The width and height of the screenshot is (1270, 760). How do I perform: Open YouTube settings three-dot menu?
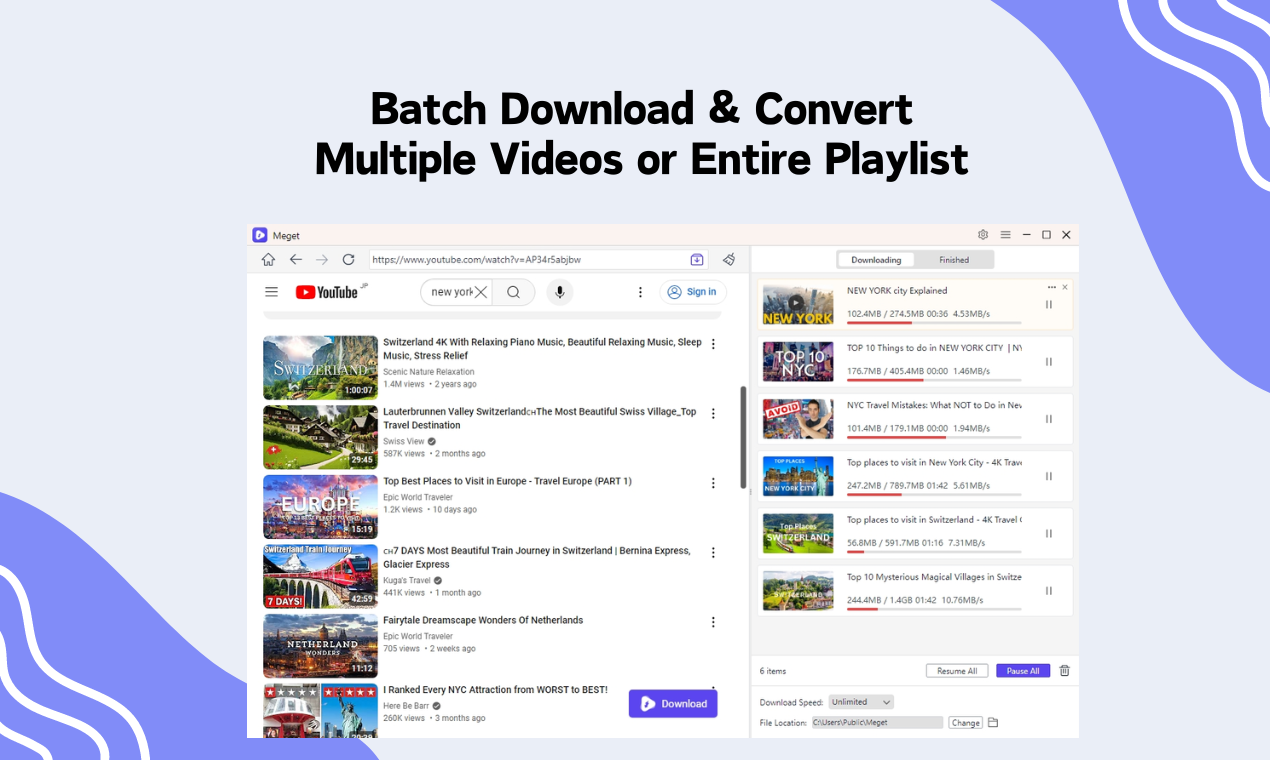coord(641,292)
